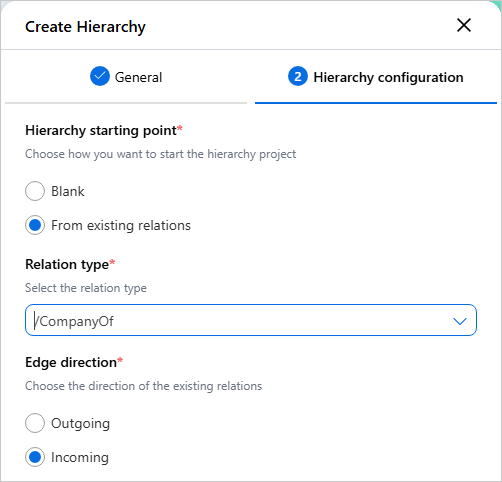
Task: Click the 'Select the relation type' hint
Action: click(86, 288)
